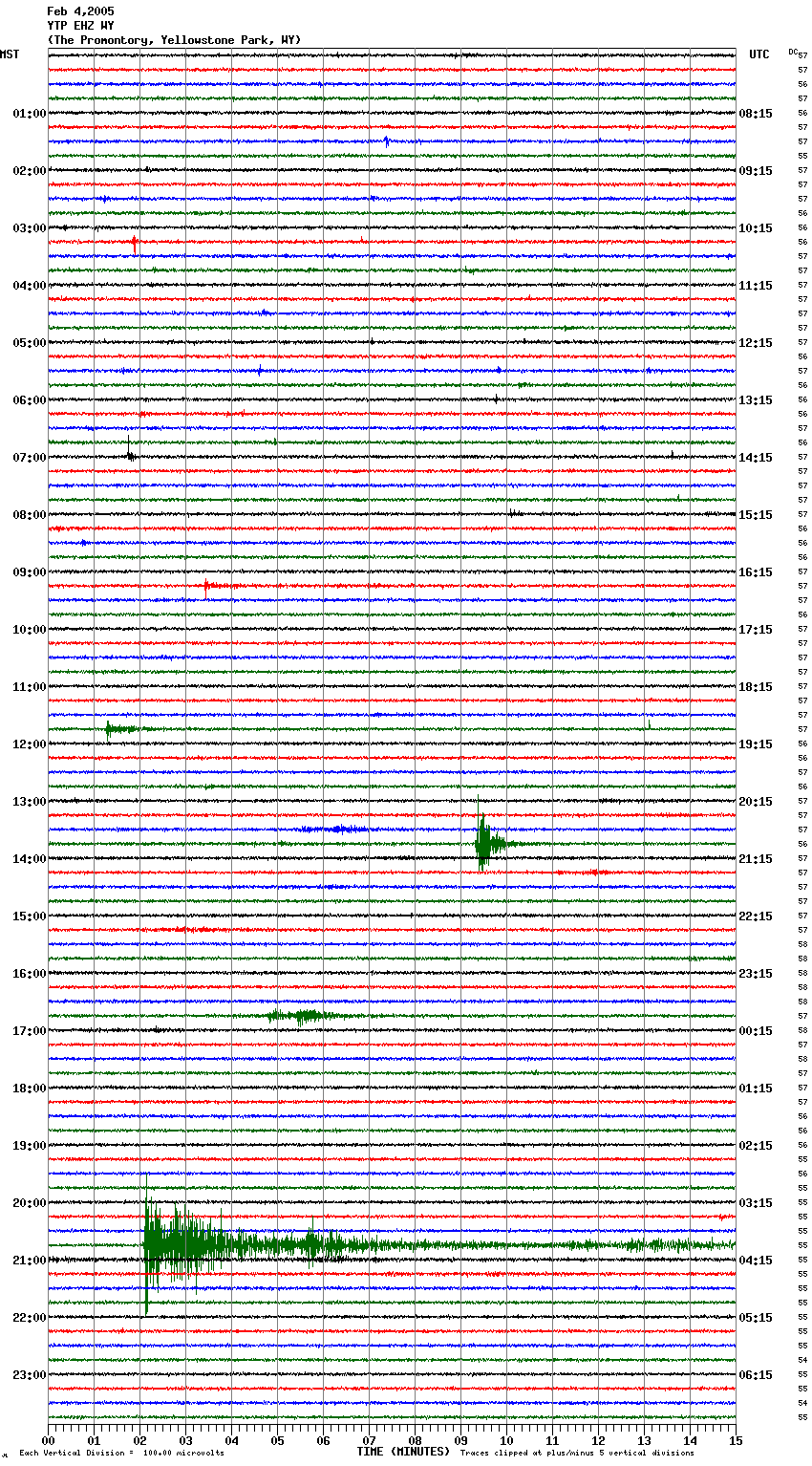Viewport: 812px width, 1466px height.
Task: Select the 09:00 MST time label
Action: coord(29,572)
